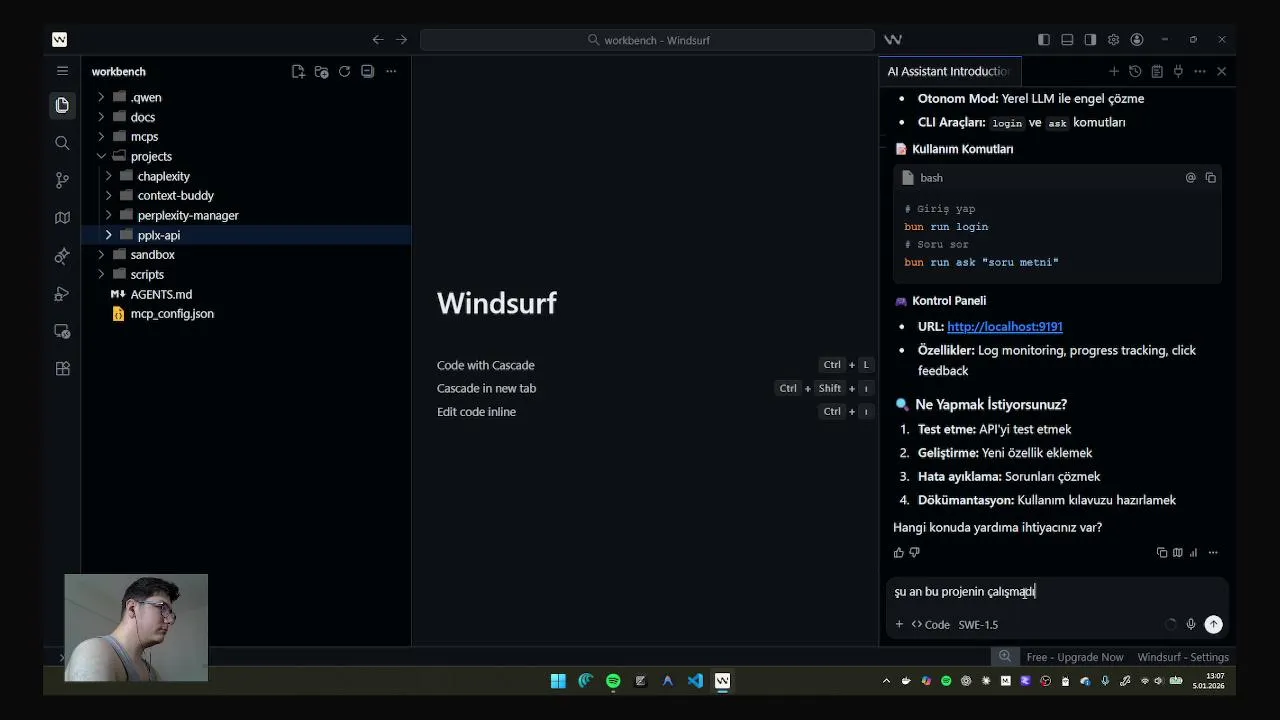Mention the bash code block in chat
This screenshot has height=720, width=1280.
tap(1191, 177)
